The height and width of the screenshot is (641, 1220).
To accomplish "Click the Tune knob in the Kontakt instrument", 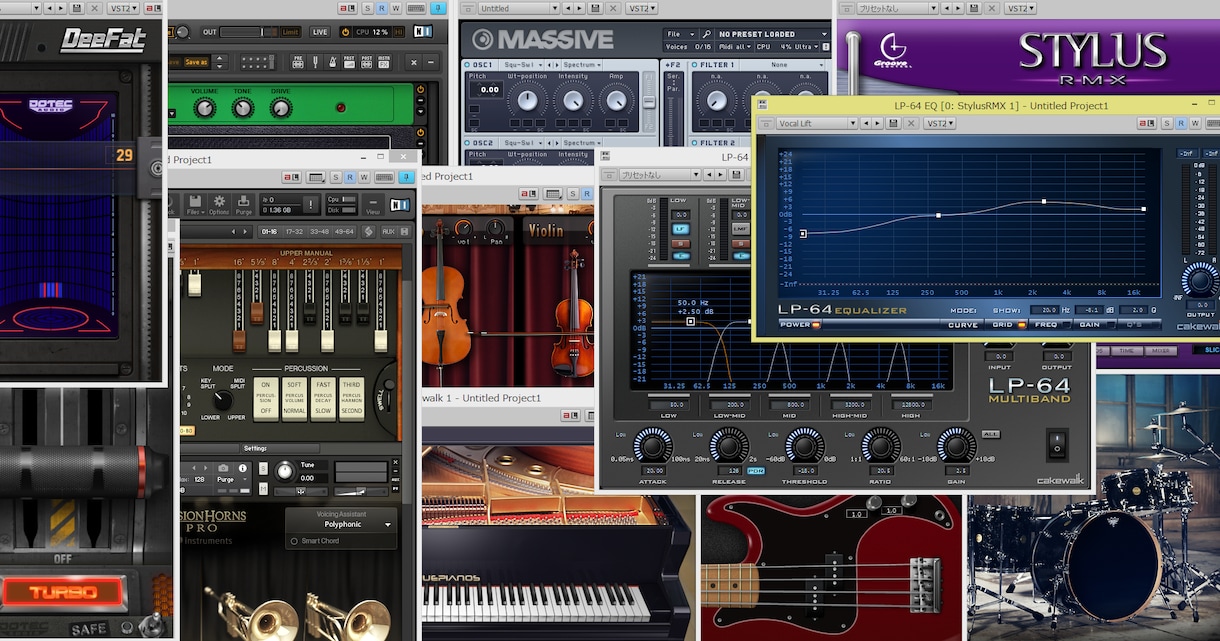I will click(x=285, y=471).
